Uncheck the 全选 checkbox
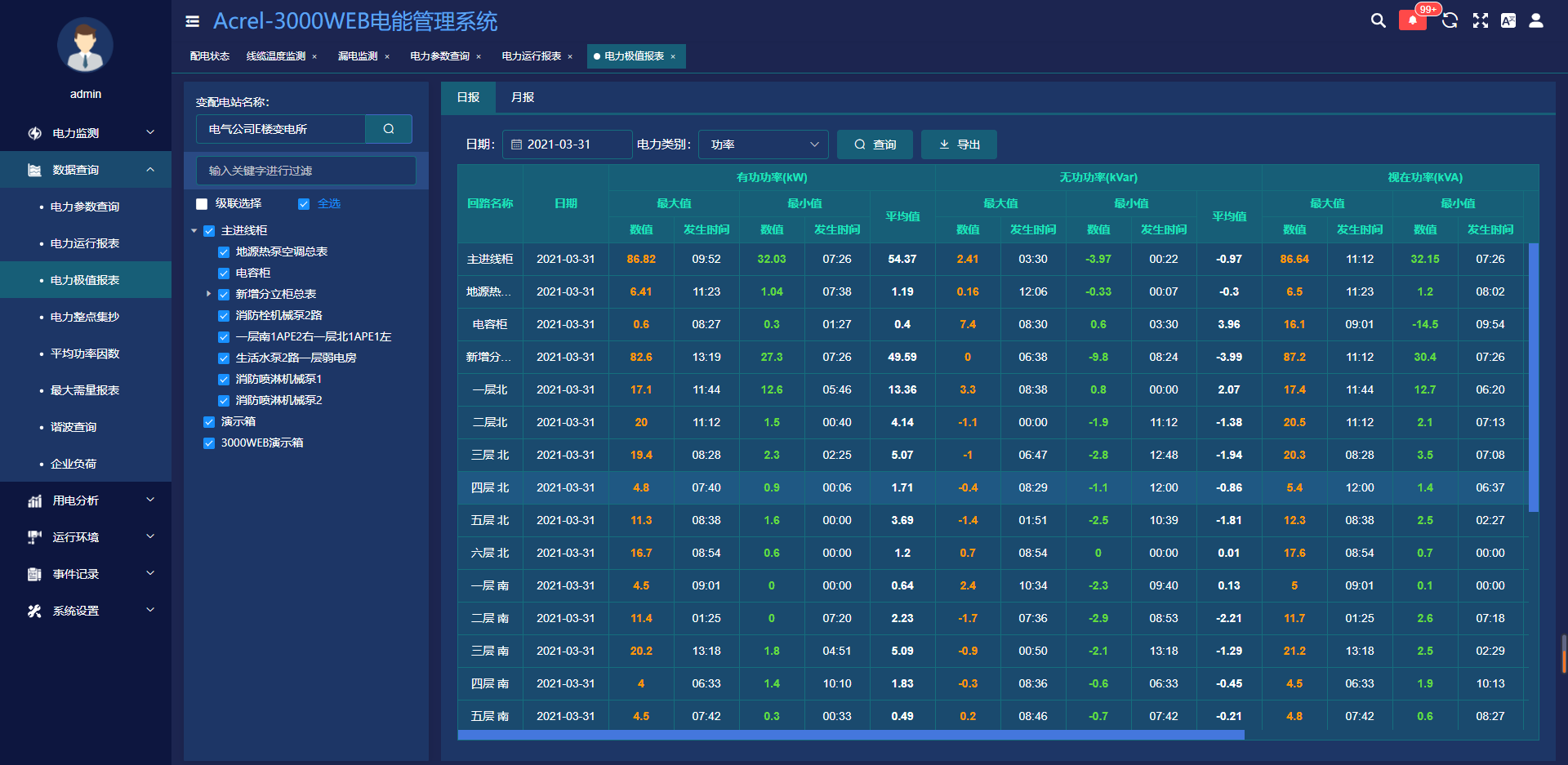 pyautogui.click(x=304, y=204)
